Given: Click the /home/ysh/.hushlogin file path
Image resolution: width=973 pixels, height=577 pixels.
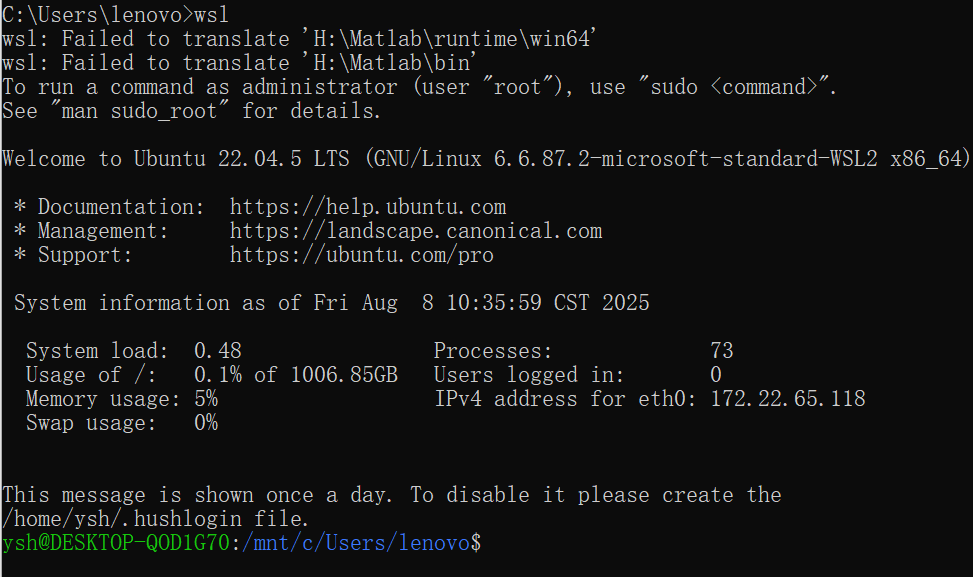Looking at the screenshot, I should click(122, 519).
